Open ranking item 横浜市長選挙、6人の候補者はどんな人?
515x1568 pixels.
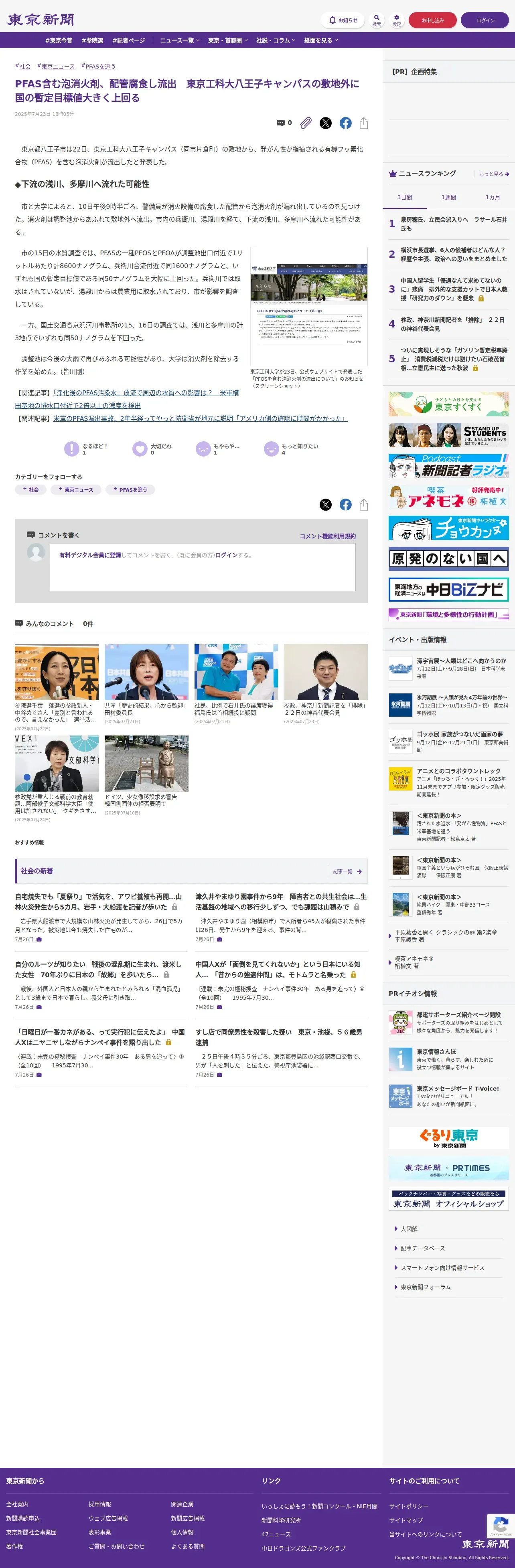click(x=454, y=255)
